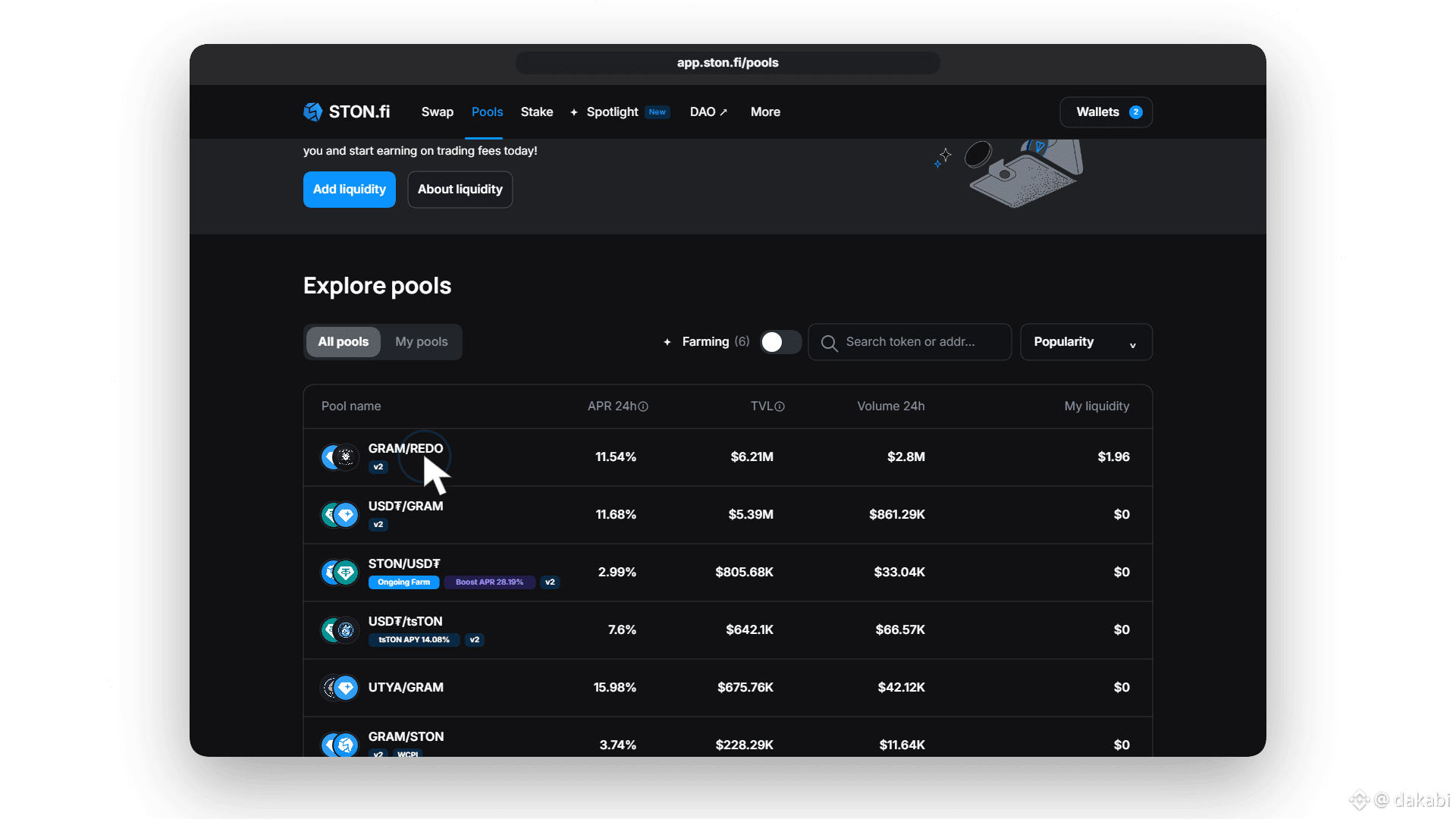
Task: Open the Swap page
Action: 438,112
